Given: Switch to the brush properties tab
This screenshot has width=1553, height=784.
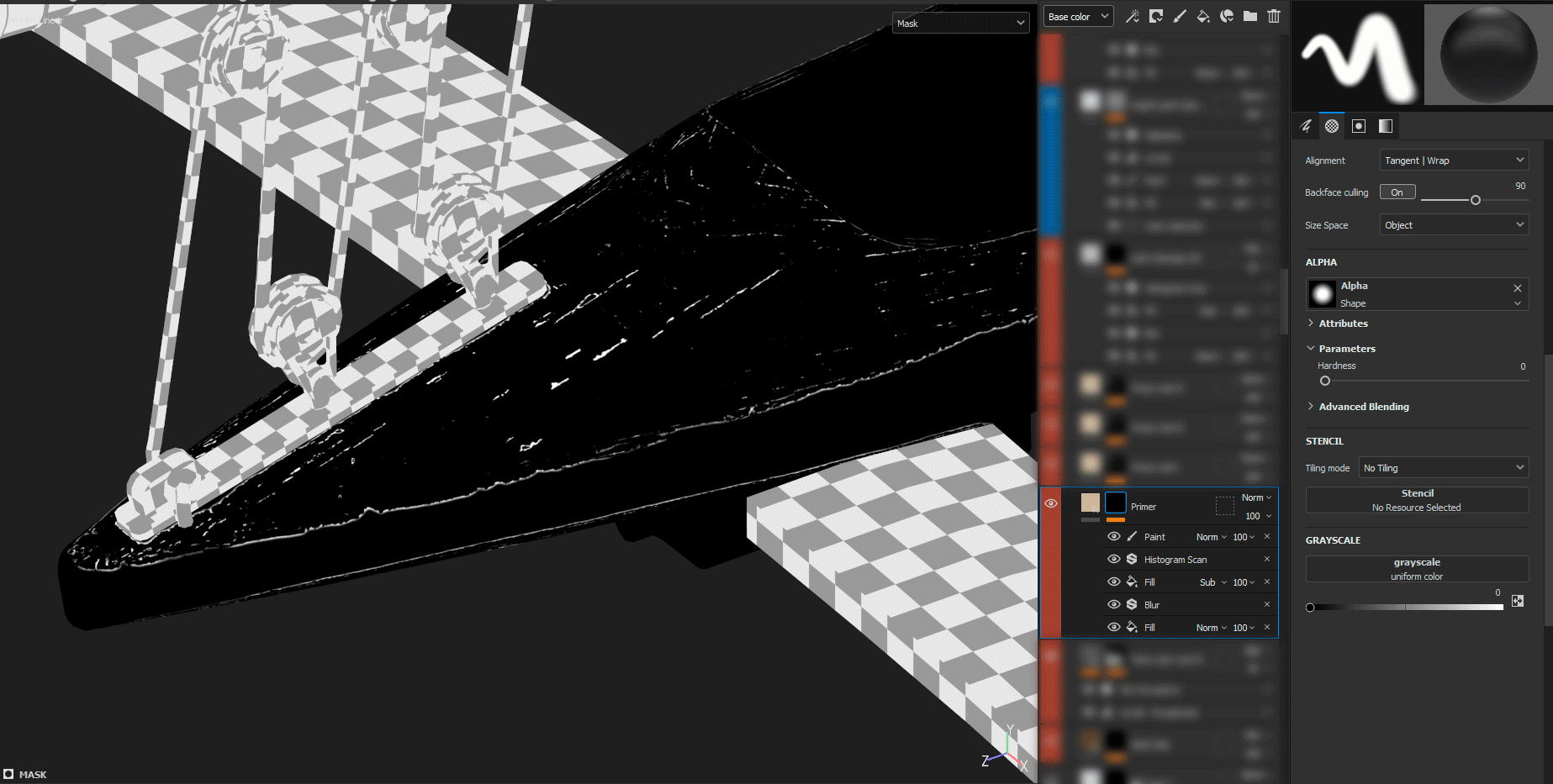Looking at the screenshot, I should coord(1306,126).
